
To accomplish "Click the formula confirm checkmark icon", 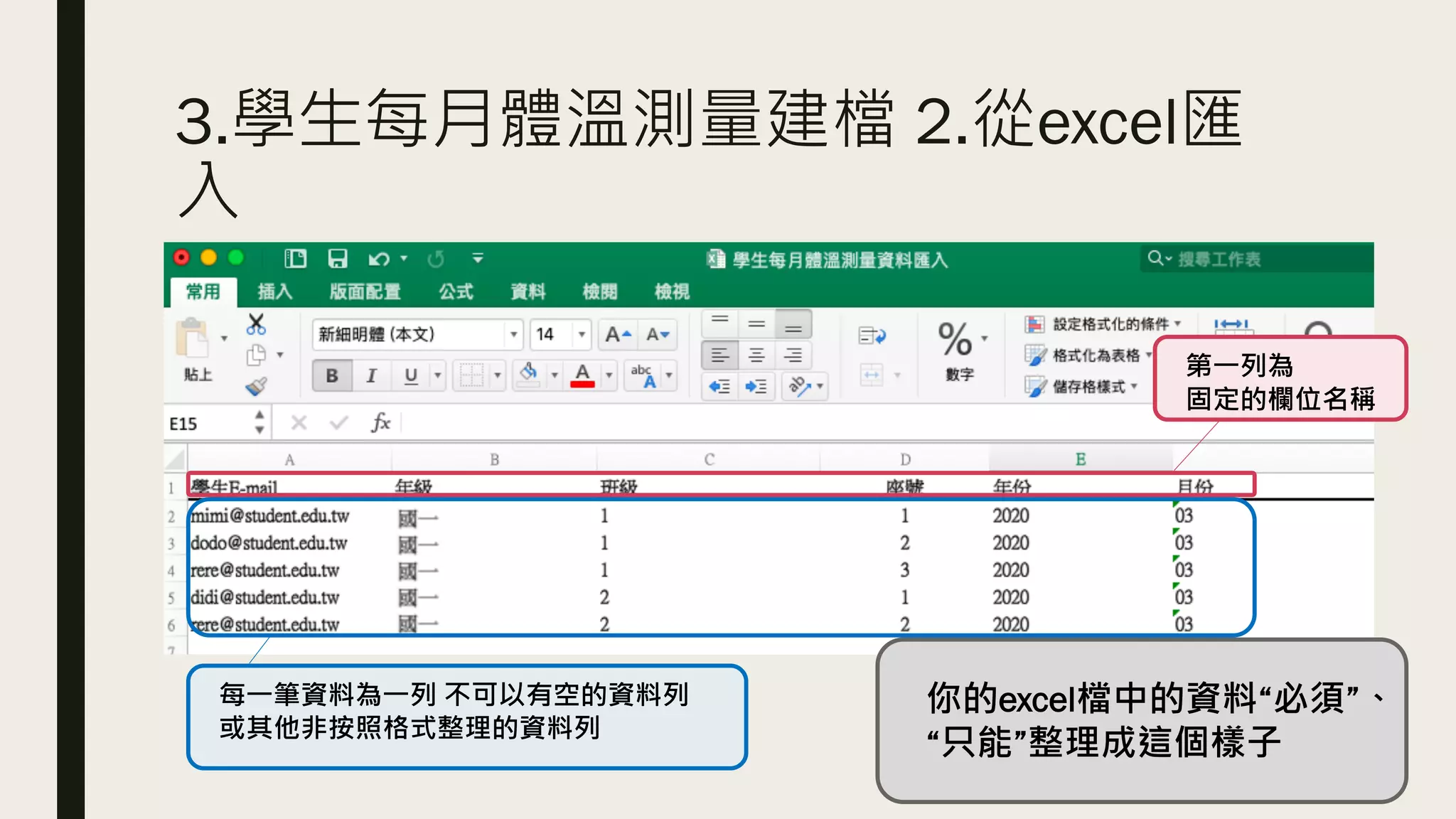I will click(338, 423).
